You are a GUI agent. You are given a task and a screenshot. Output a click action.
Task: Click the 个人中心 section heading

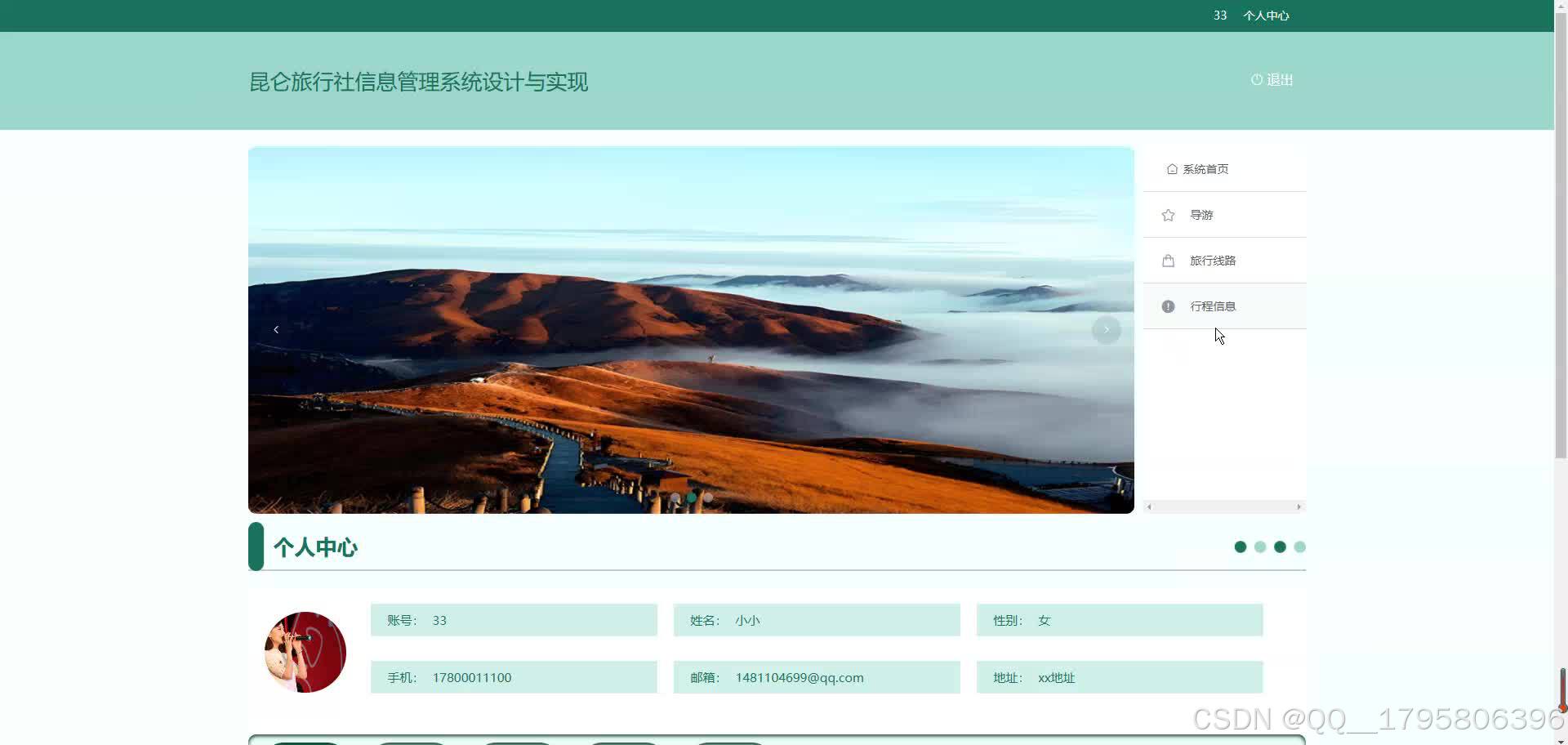click(315, 547)
